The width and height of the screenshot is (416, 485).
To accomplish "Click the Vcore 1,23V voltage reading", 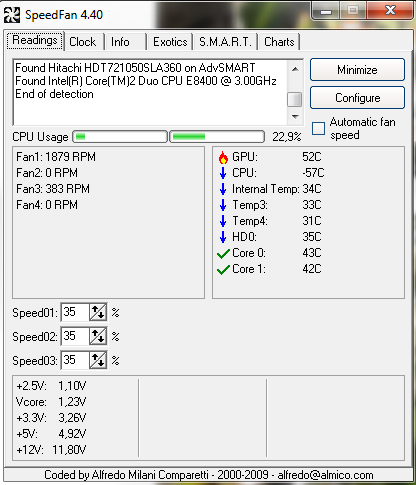I will (x=51, y=402).
